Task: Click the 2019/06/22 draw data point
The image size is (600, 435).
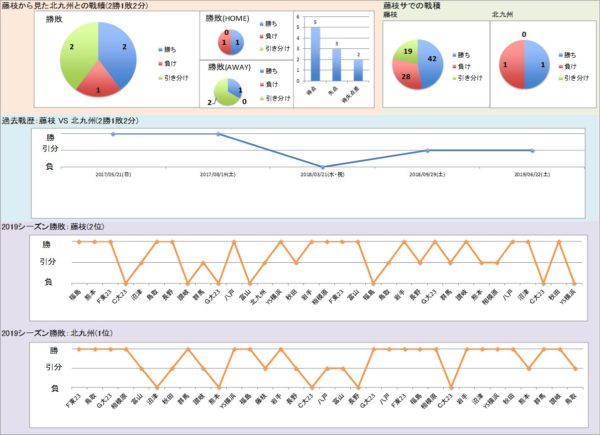Action: [528, 150]
